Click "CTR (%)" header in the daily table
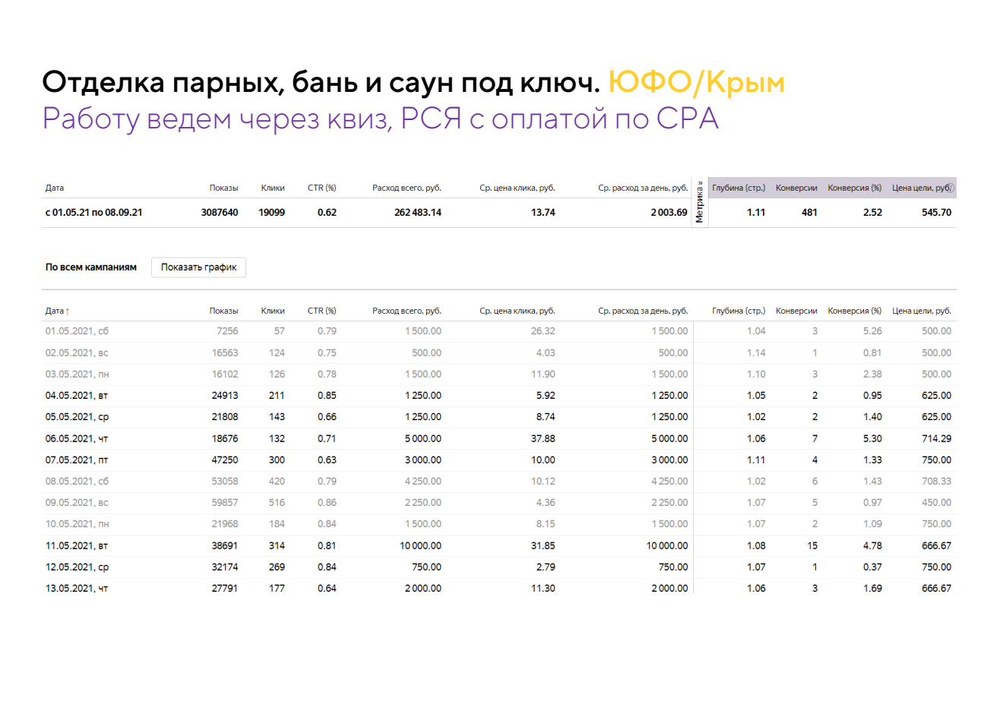Viewport: 1000px width, 702px height. point(321,311)
